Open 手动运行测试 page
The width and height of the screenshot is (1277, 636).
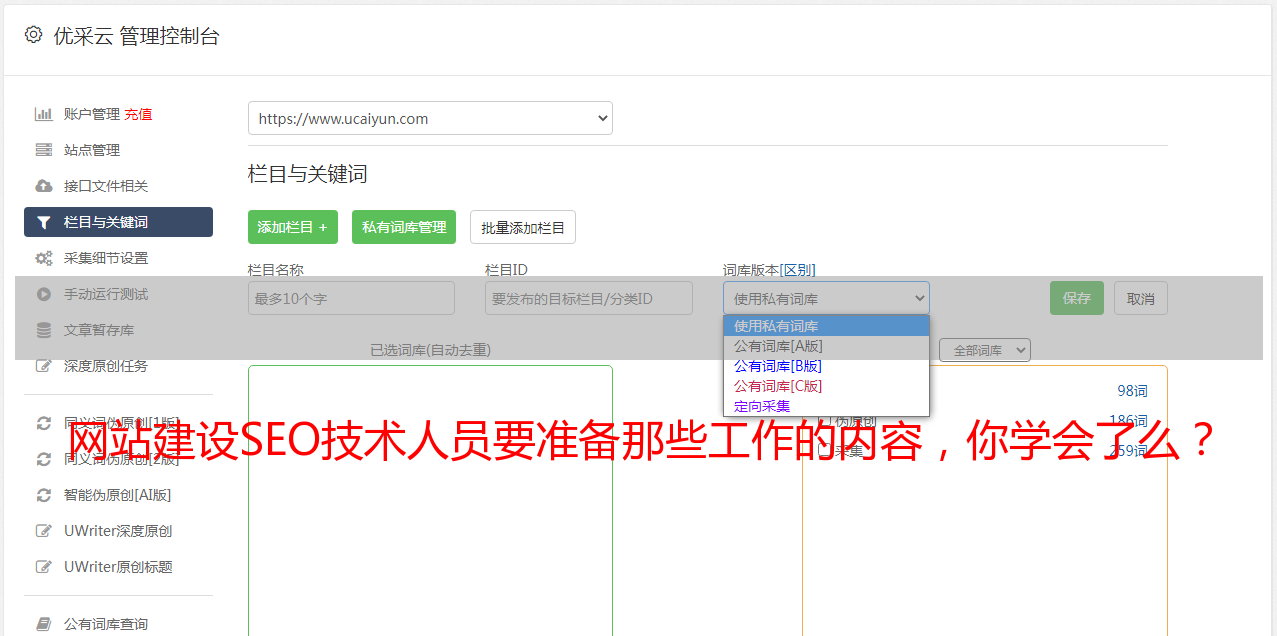pyautogui.click(x=106, y=294)
